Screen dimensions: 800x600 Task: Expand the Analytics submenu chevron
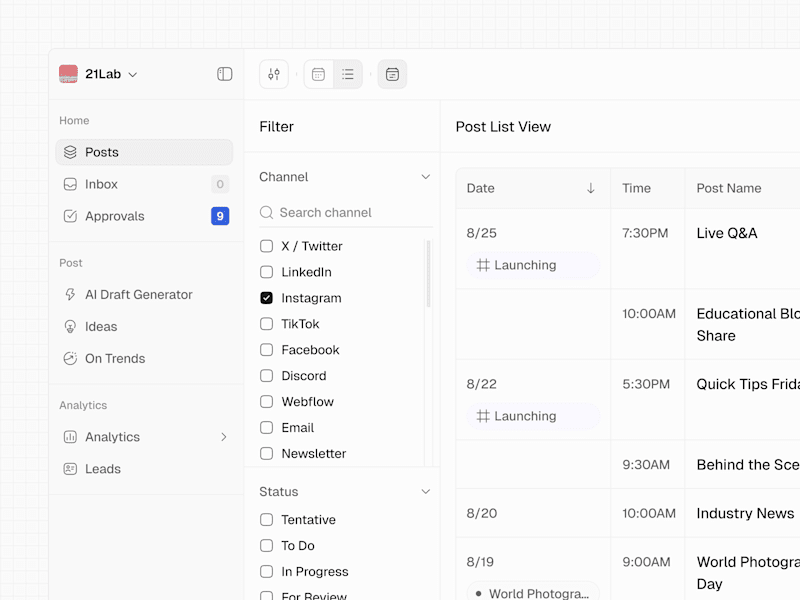[224, 437]
